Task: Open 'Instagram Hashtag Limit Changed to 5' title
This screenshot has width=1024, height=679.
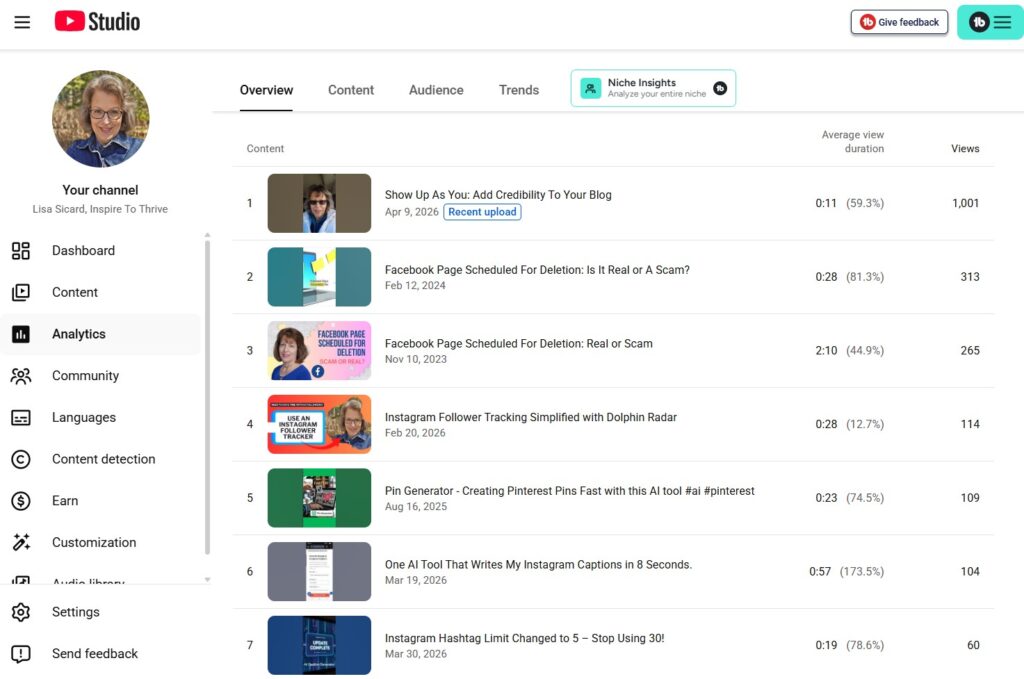Action: pos(524,639)
